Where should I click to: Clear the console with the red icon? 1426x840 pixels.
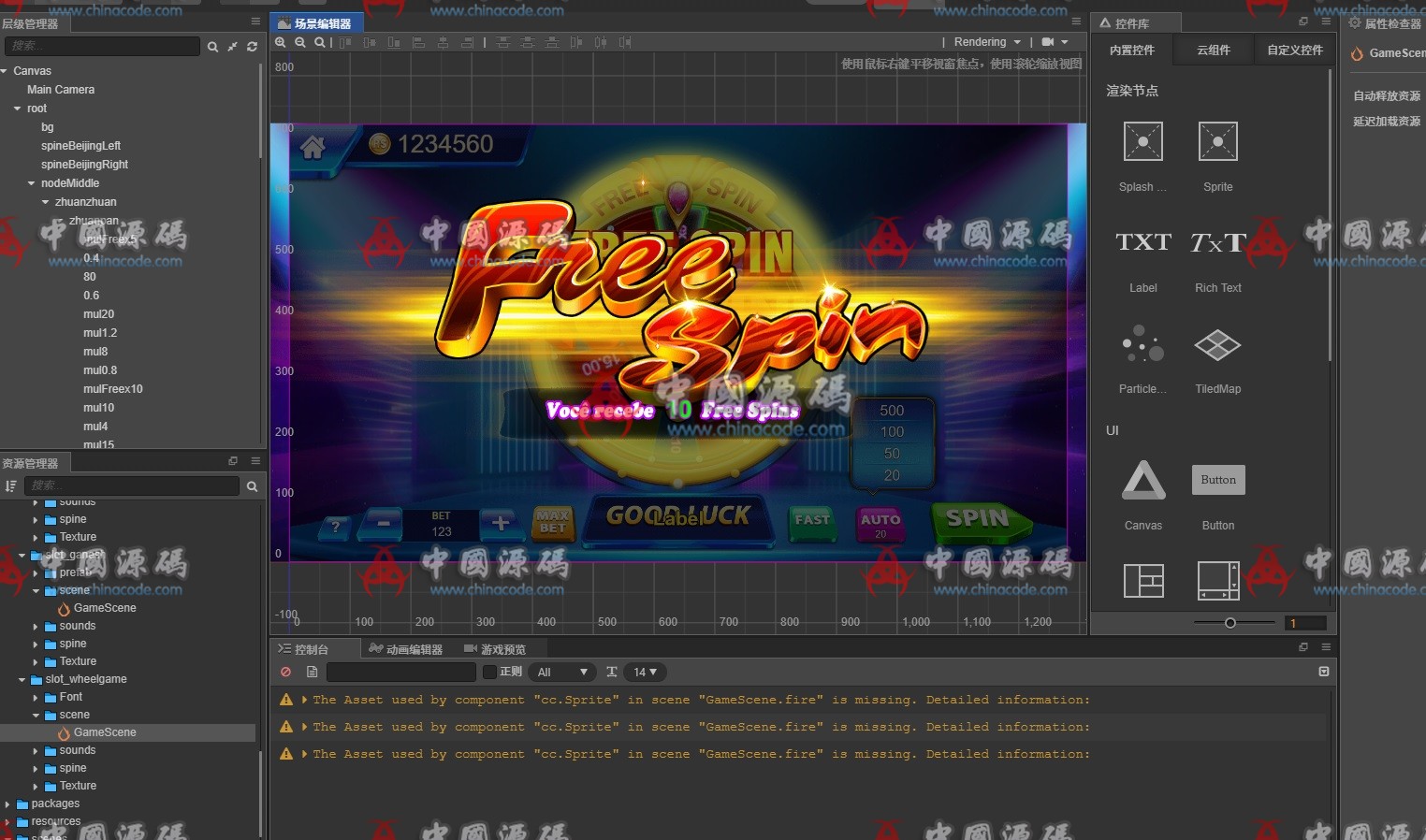point(285,672)
